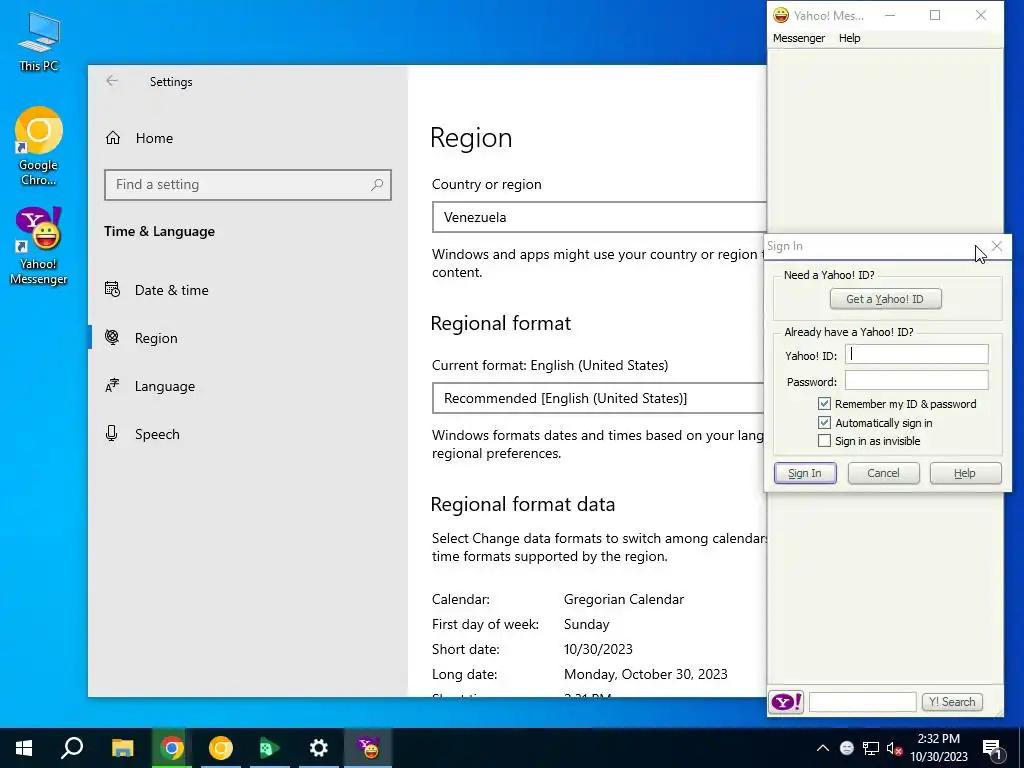Switch to Settings gear on taskbar

click(319, 748)
